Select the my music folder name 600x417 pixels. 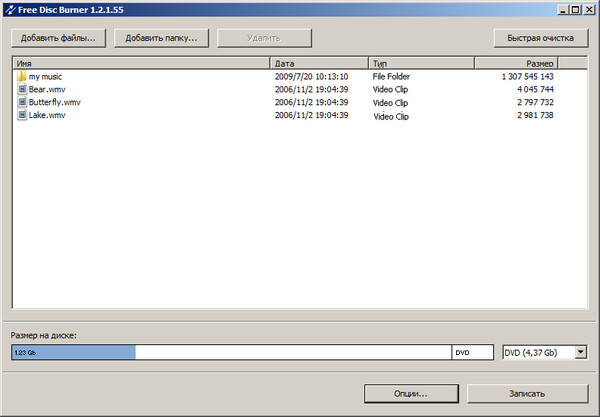[45, 77]
